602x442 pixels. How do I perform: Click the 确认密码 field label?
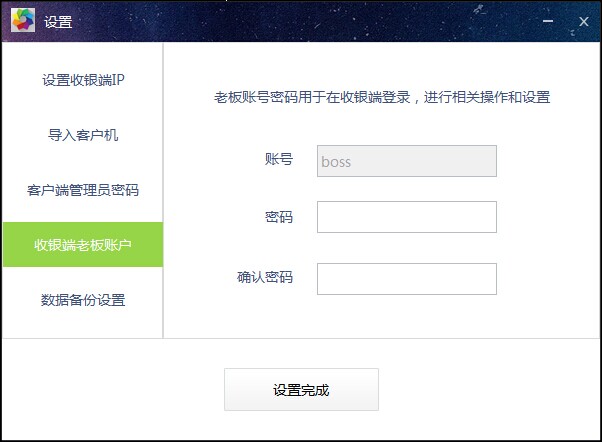(x=265, y=277)
